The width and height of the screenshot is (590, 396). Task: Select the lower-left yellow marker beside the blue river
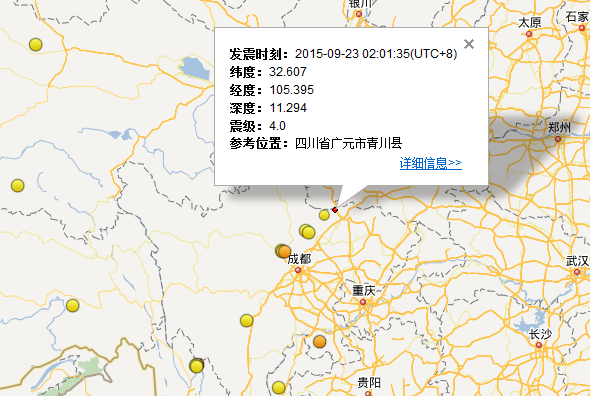pos(72,305)
